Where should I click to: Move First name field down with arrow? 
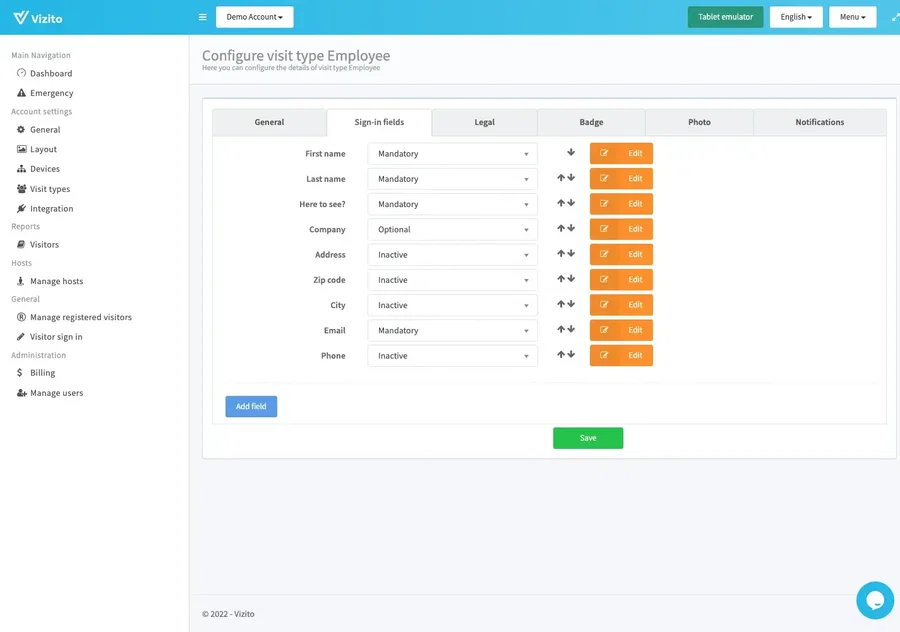pyautogui.click(x=571, y=153)
